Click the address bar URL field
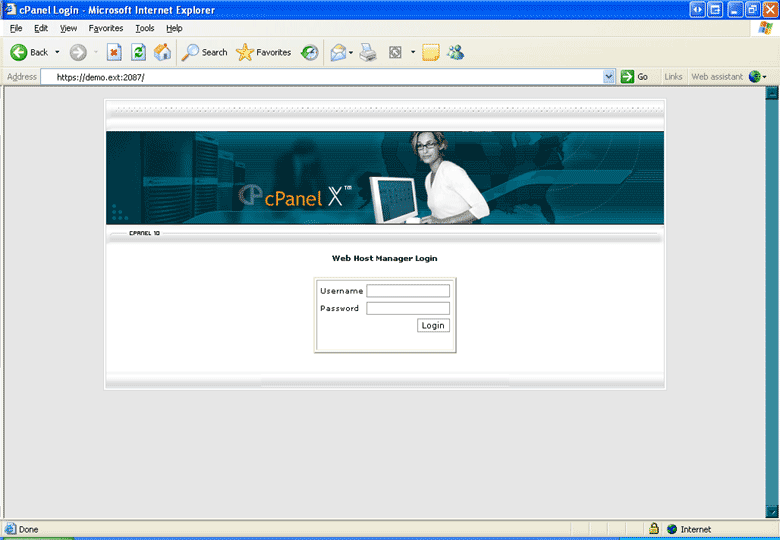This screenshot has width=780, height=540. (x=322, y=77)
